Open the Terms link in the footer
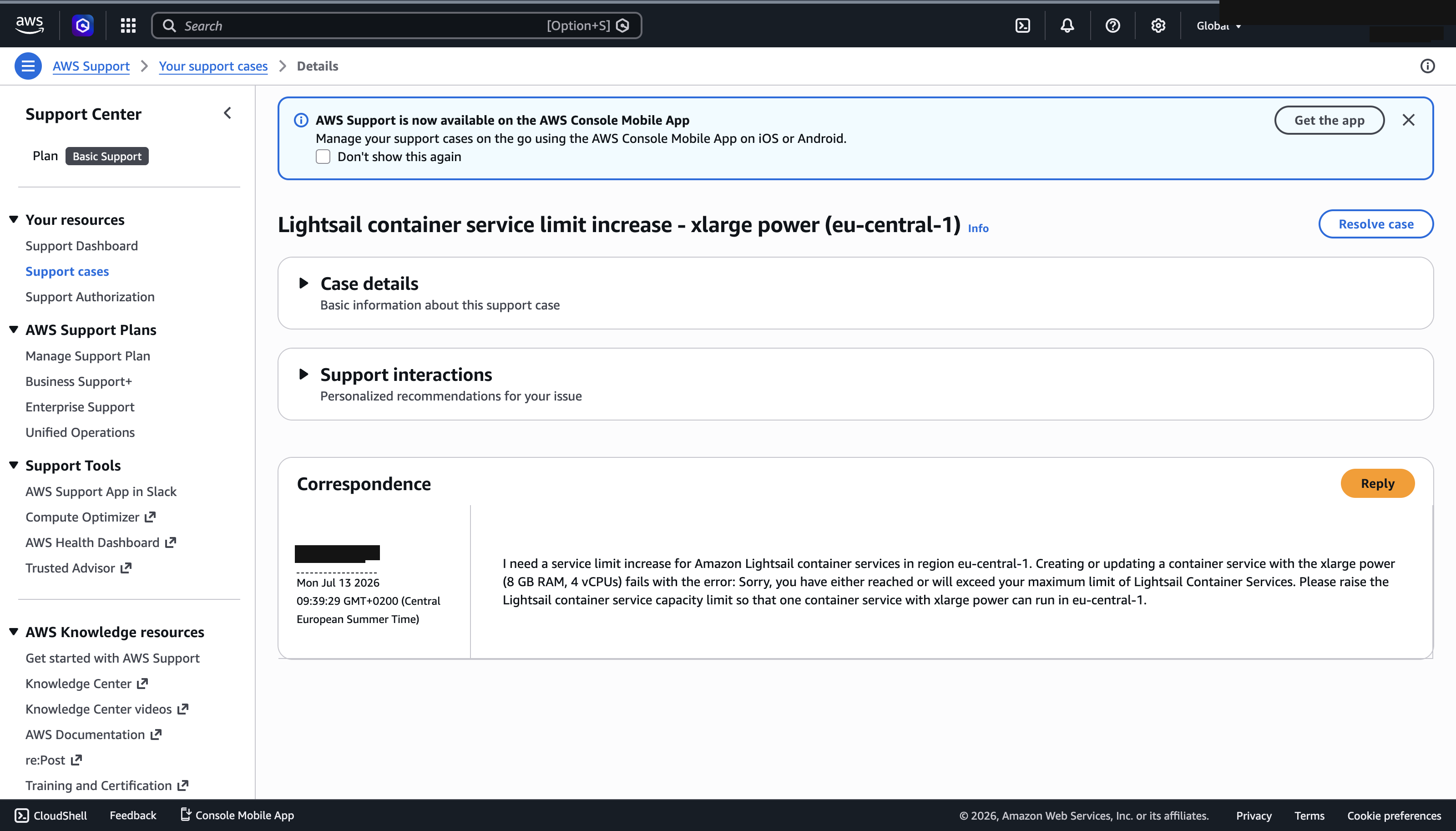 (1309, 816)
